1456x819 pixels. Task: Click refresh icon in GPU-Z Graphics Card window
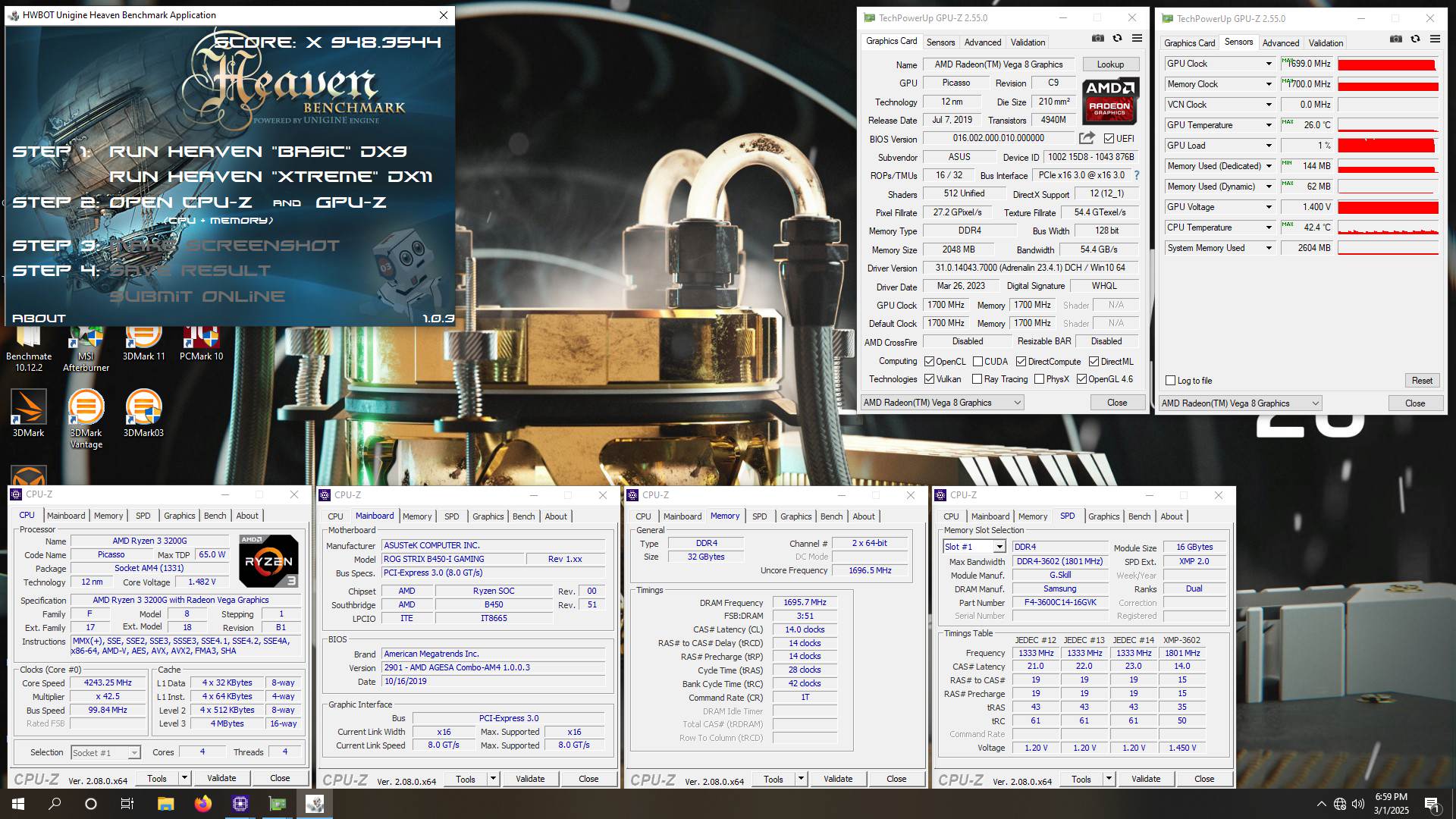tap(1117, 39)
